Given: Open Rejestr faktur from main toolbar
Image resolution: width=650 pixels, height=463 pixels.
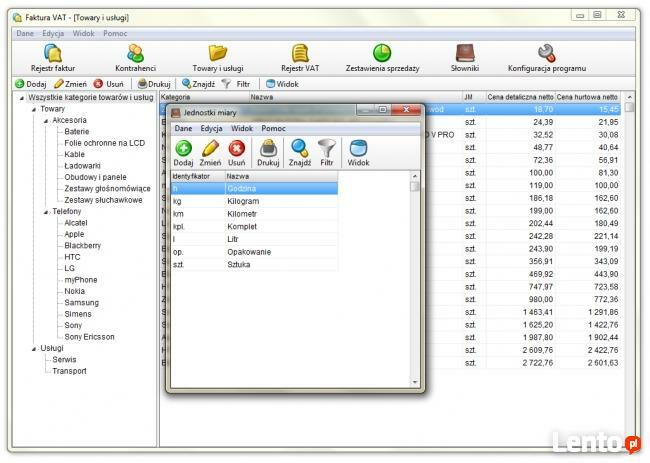Looking at the screenshot, I should click(x=54, y=57).
